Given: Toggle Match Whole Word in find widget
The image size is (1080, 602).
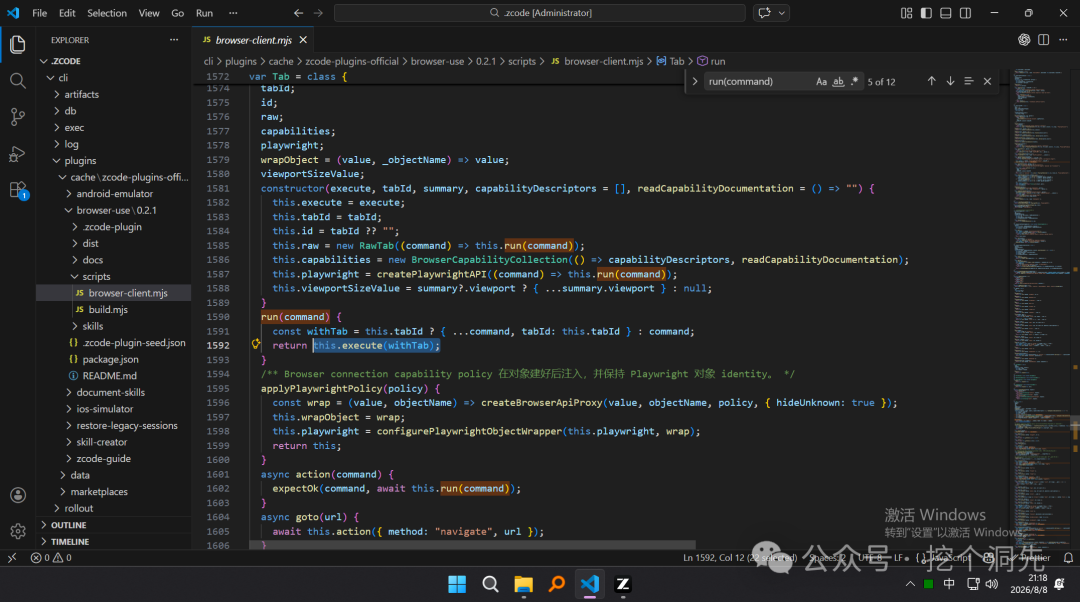Looking at the screenshot, I should (838, 81).
